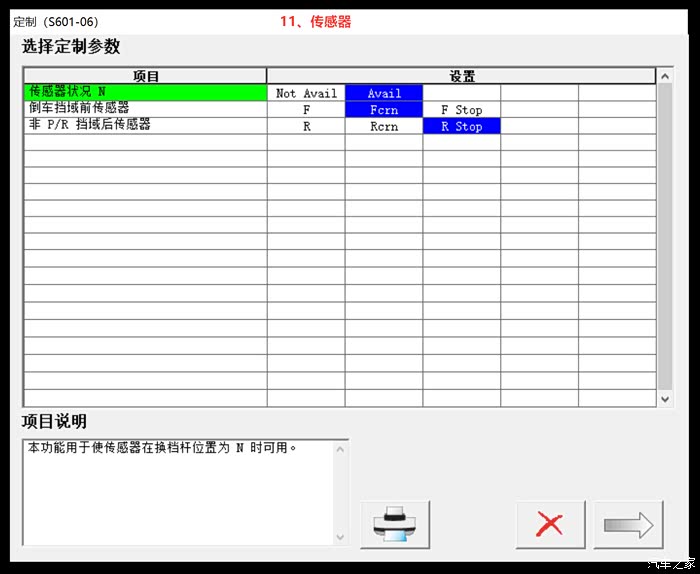Select the green "传感器状况 N" row
The width and height of the screenshot is (700, 574).
click(145, 92)
